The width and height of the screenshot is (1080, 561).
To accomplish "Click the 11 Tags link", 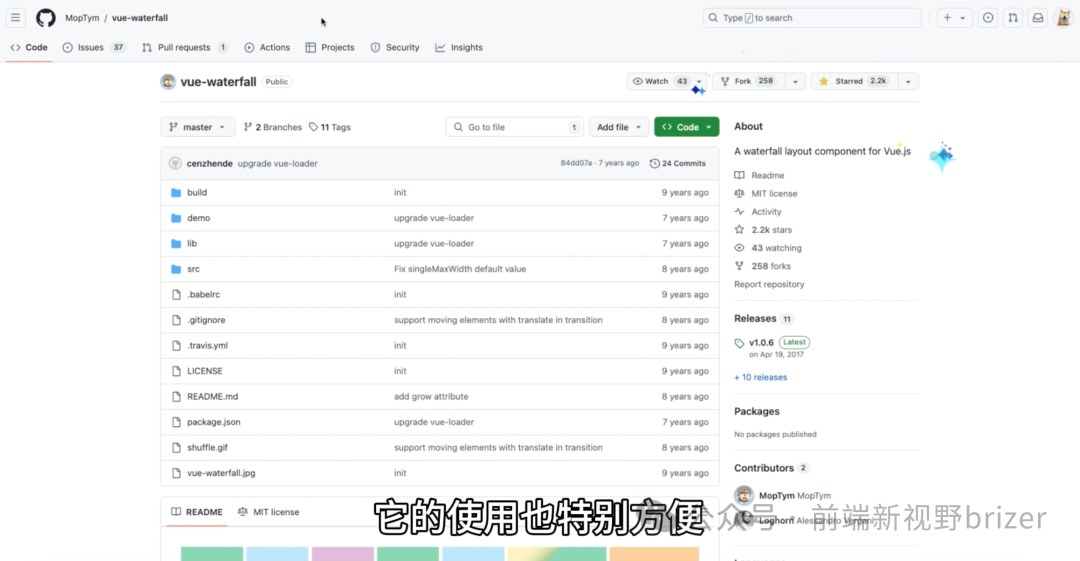I will 330,127.
